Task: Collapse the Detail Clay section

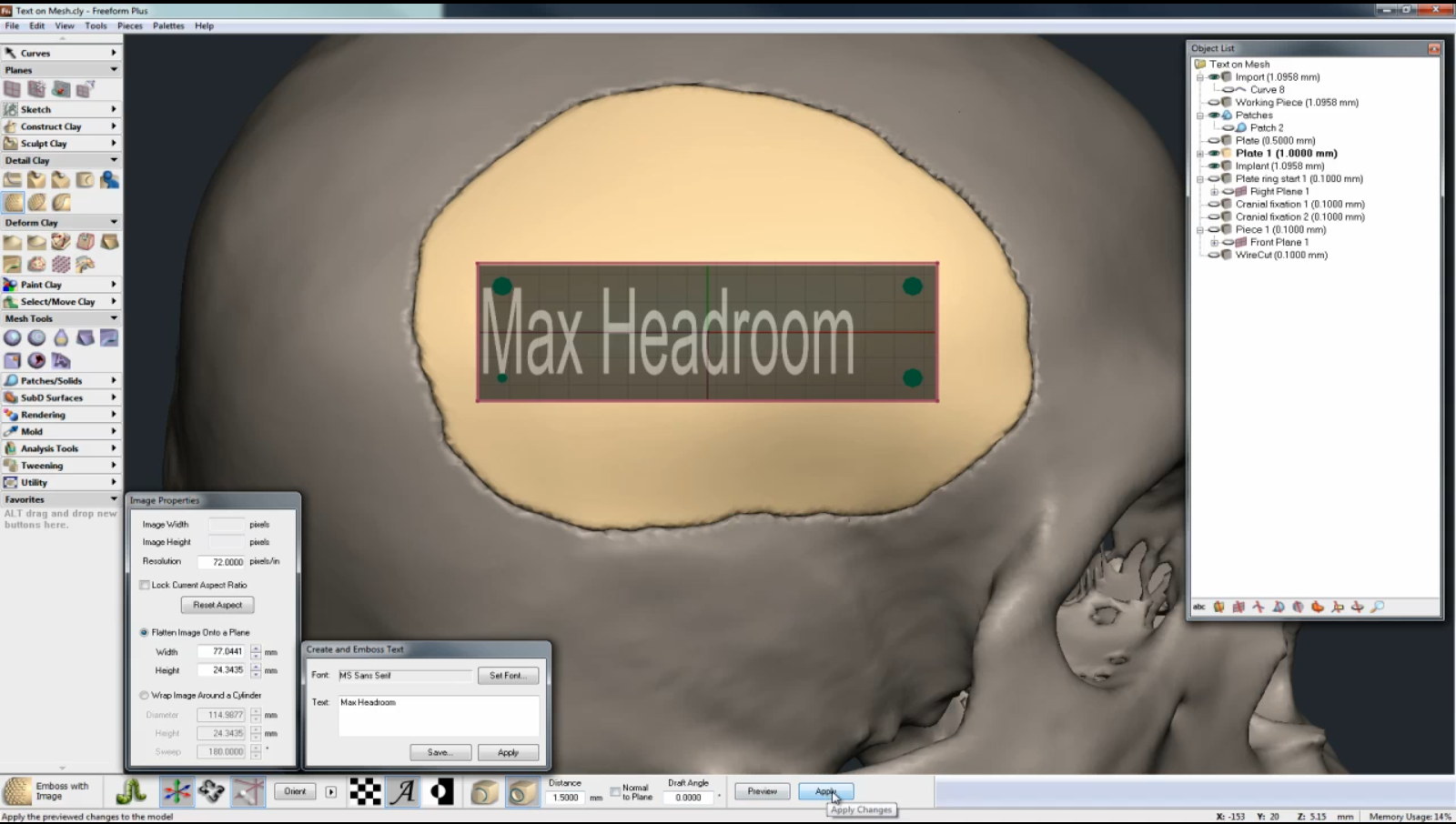Action: coord(114,160)
